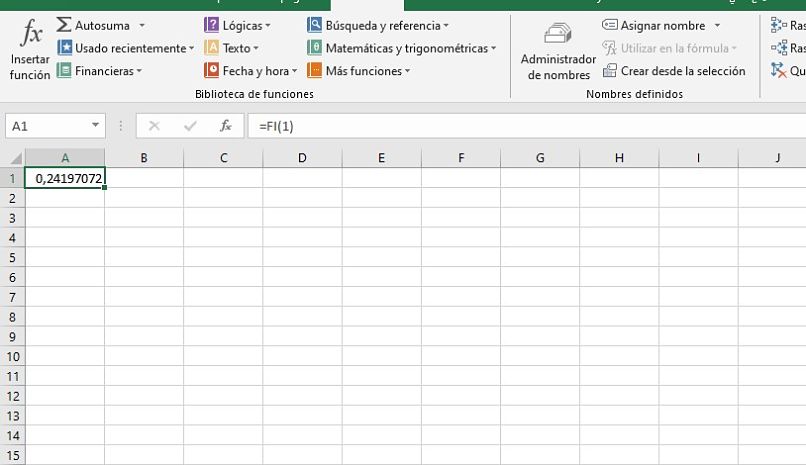Expand the Autosuma dropdown arrow
Screen dimensions: 806x465
142,25
